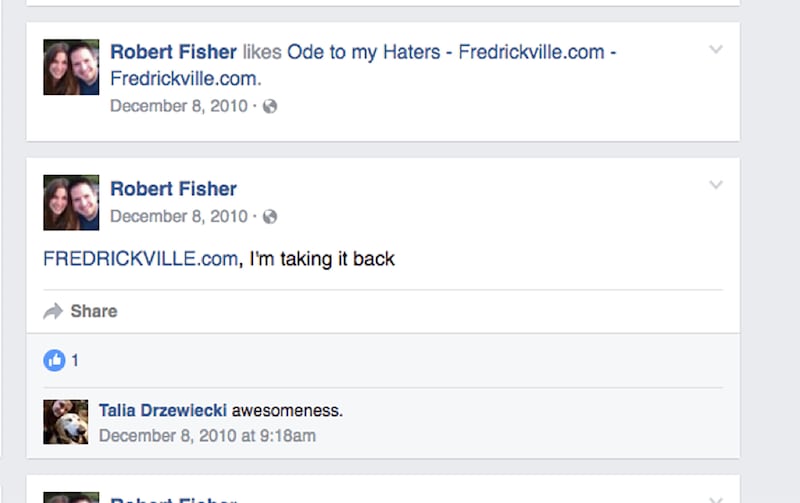
Task: View who liked via the count 1
Action: (x=75, y=361)
